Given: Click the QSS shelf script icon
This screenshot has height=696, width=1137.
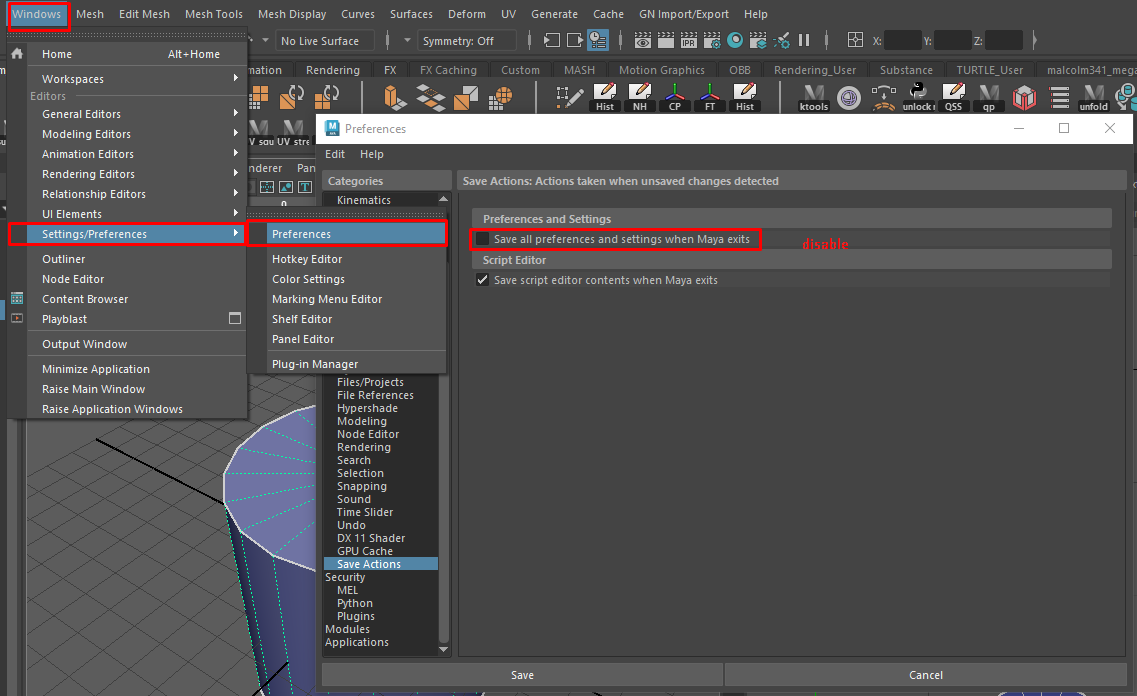Looking at the screenshot, I should click(x=954, y=98).
